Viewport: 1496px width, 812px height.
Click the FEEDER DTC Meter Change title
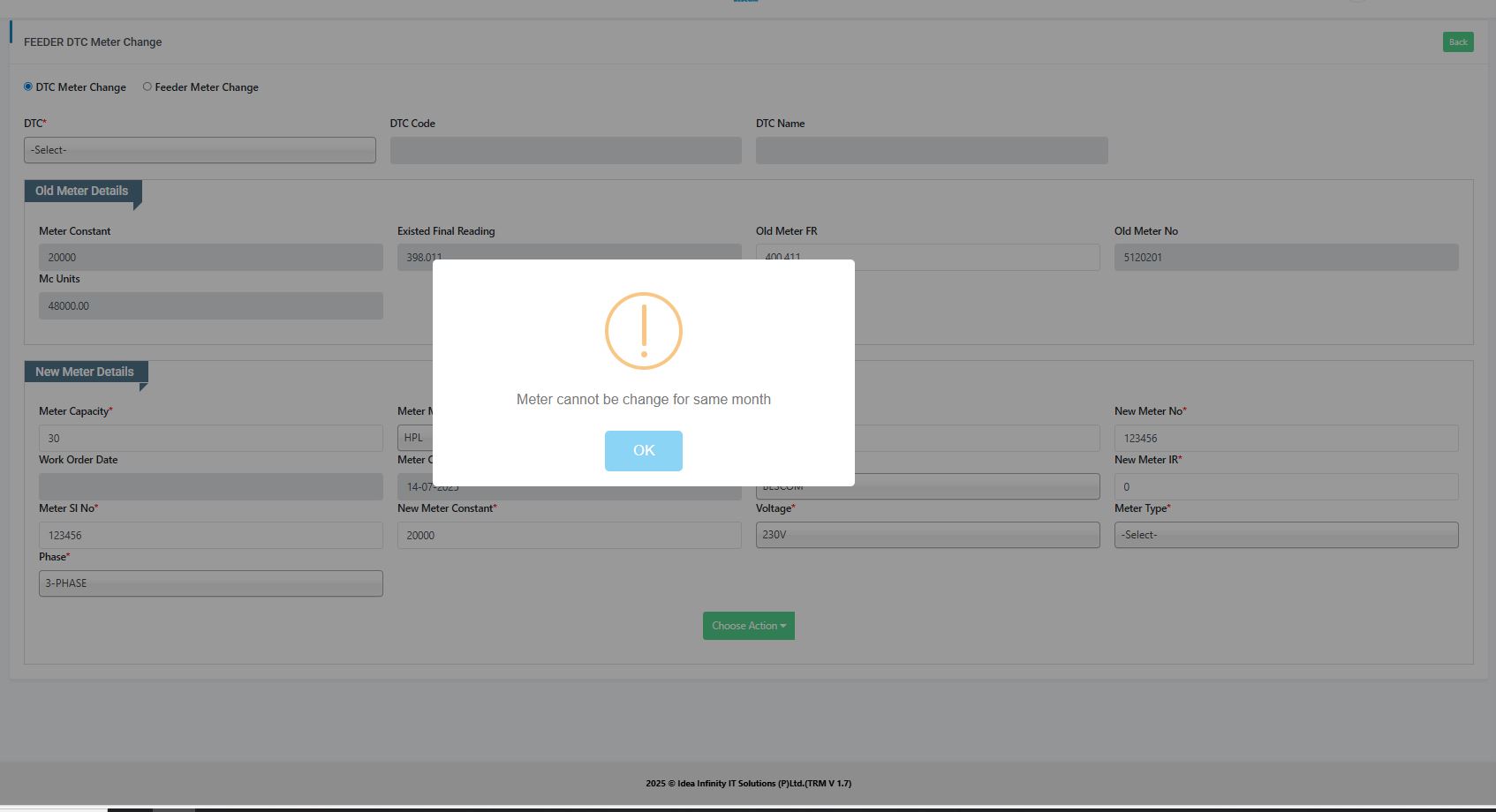93,41
